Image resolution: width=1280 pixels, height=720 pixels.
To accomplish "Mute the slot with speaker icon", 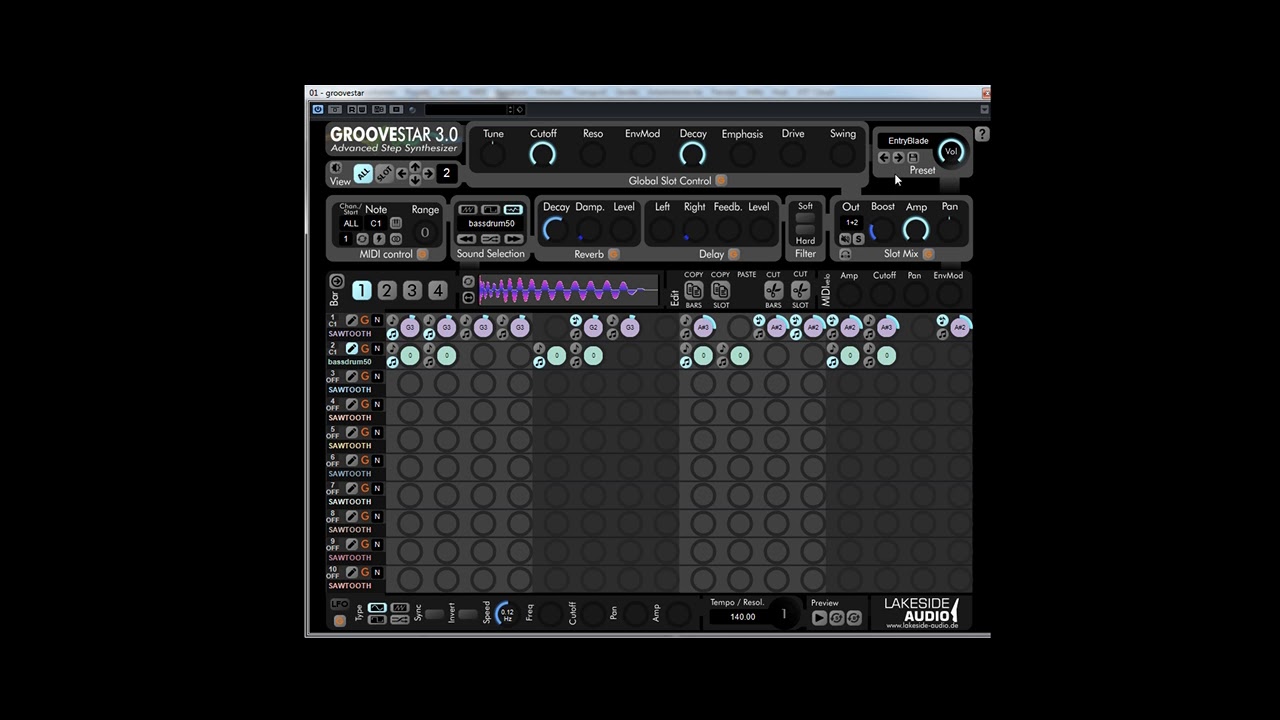I will tap(846, 239).
